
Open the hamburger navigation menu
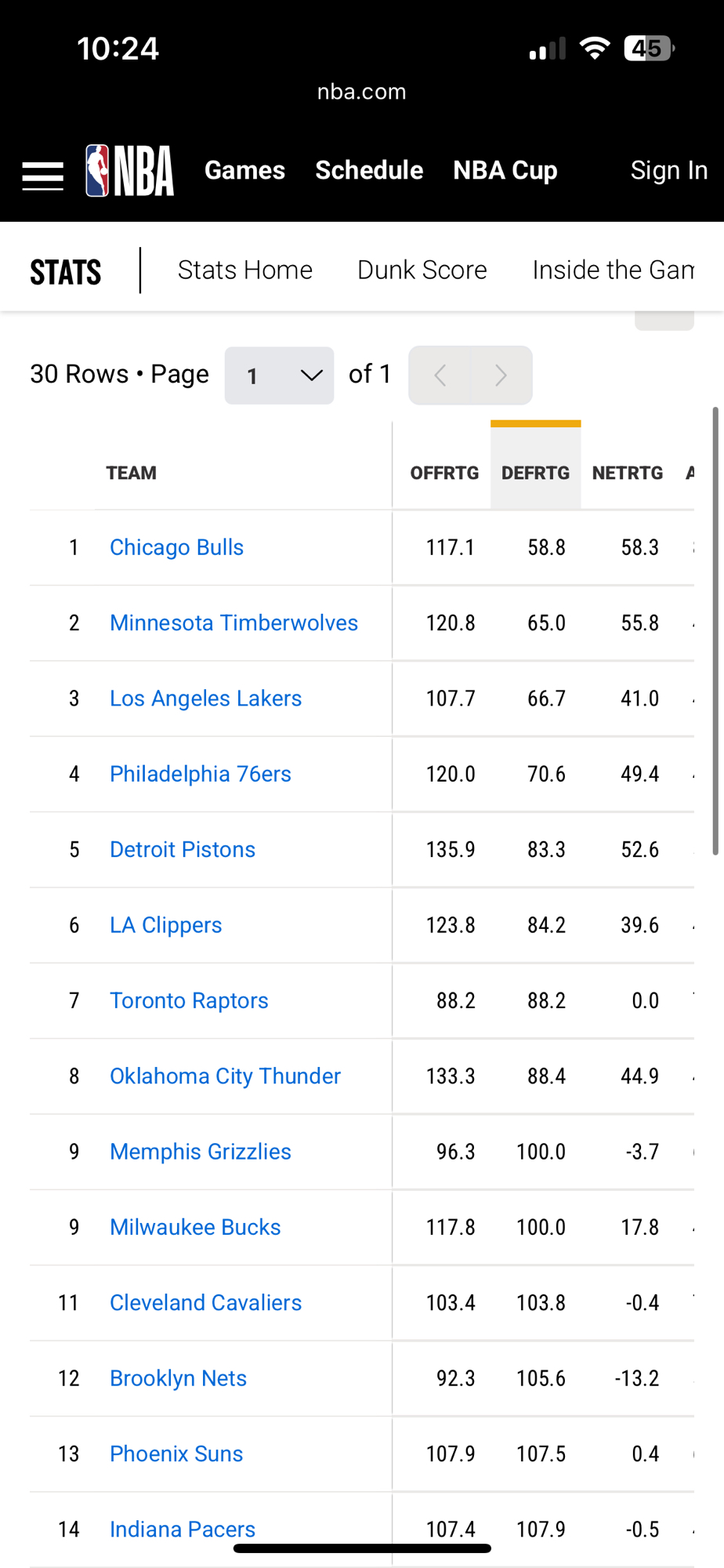pos(42,176)
